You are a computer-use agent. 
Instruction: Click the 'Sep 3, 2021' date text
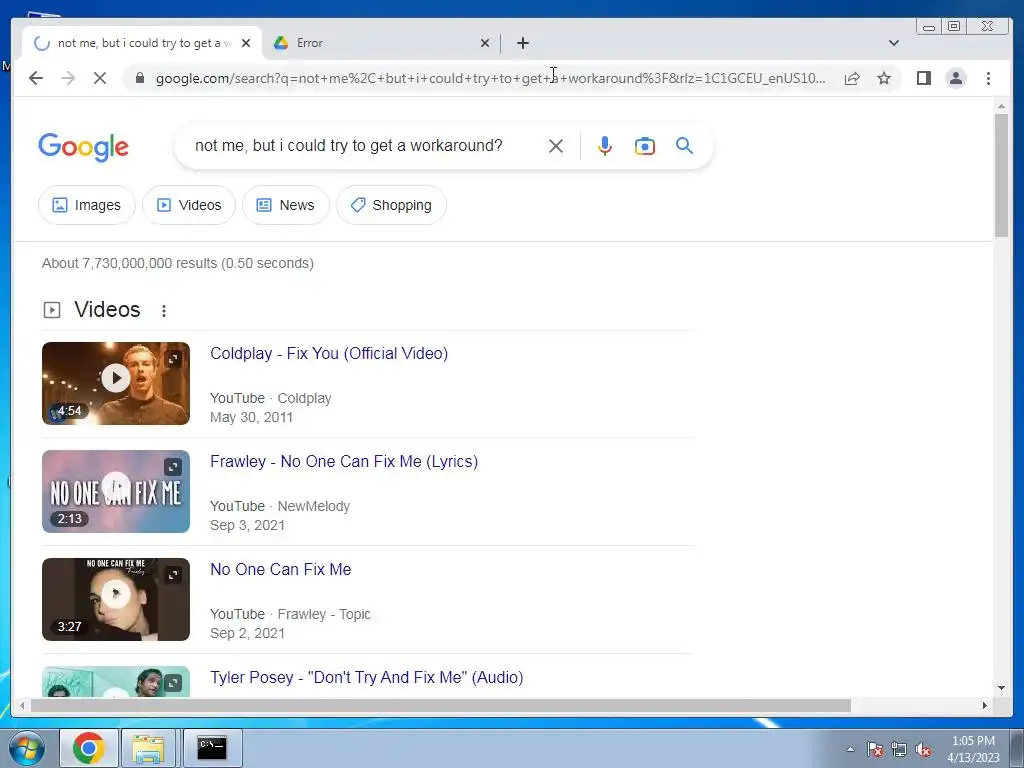(248, 526)
